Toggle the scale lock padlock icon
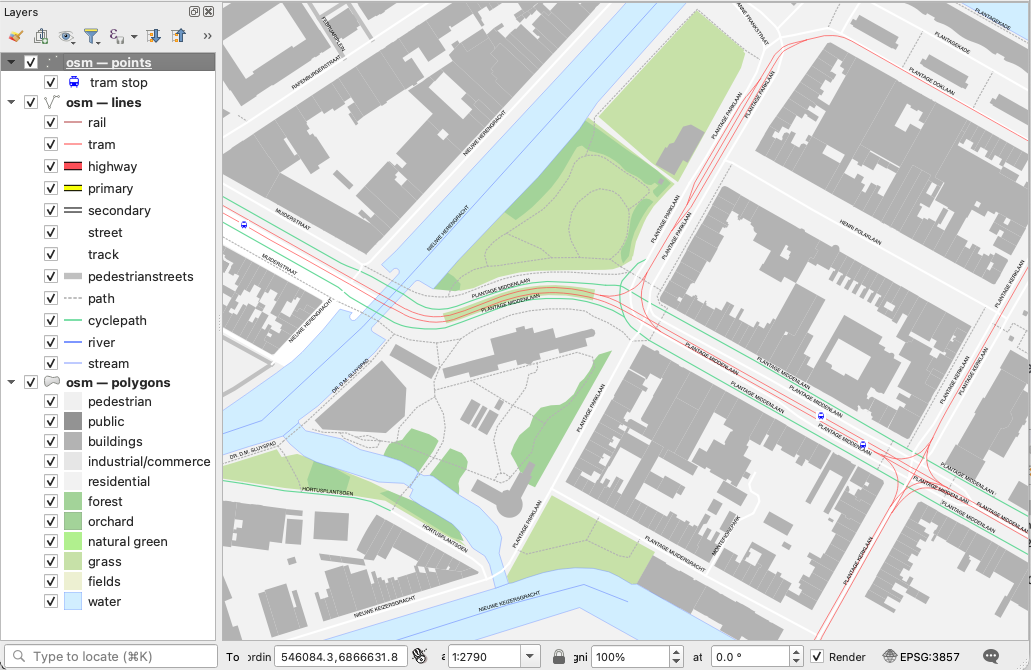 tap(560, 657)
